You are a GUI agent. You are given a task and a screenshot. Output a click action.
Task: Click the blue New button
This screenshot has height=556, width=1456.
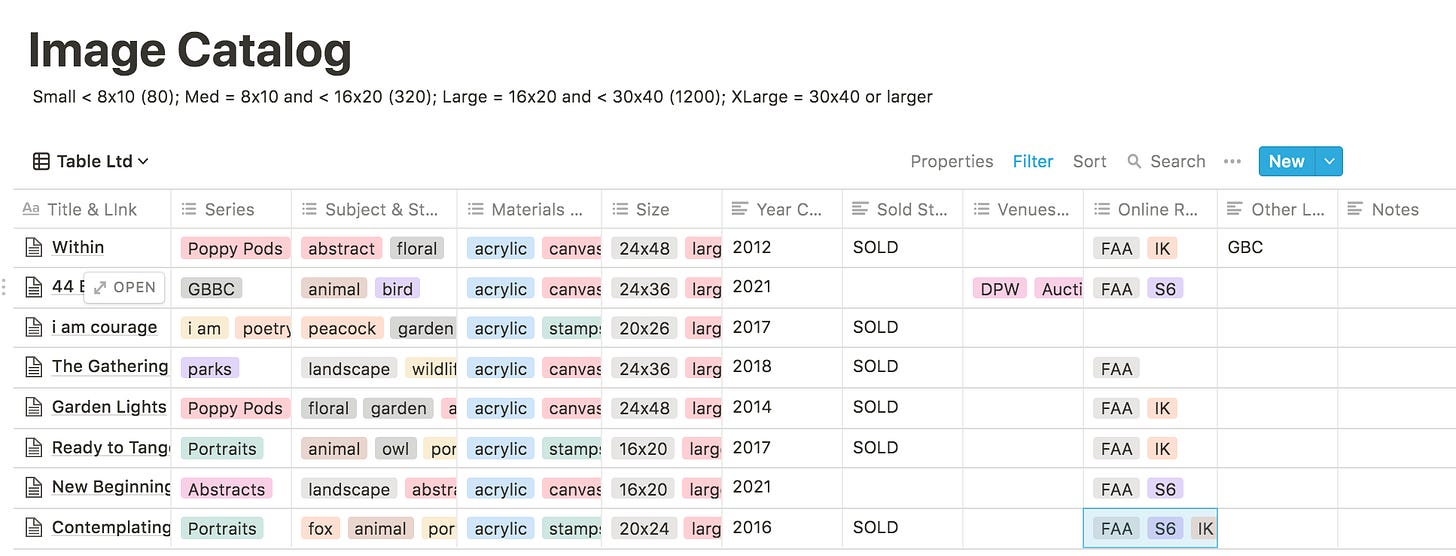click(1286, 161)
